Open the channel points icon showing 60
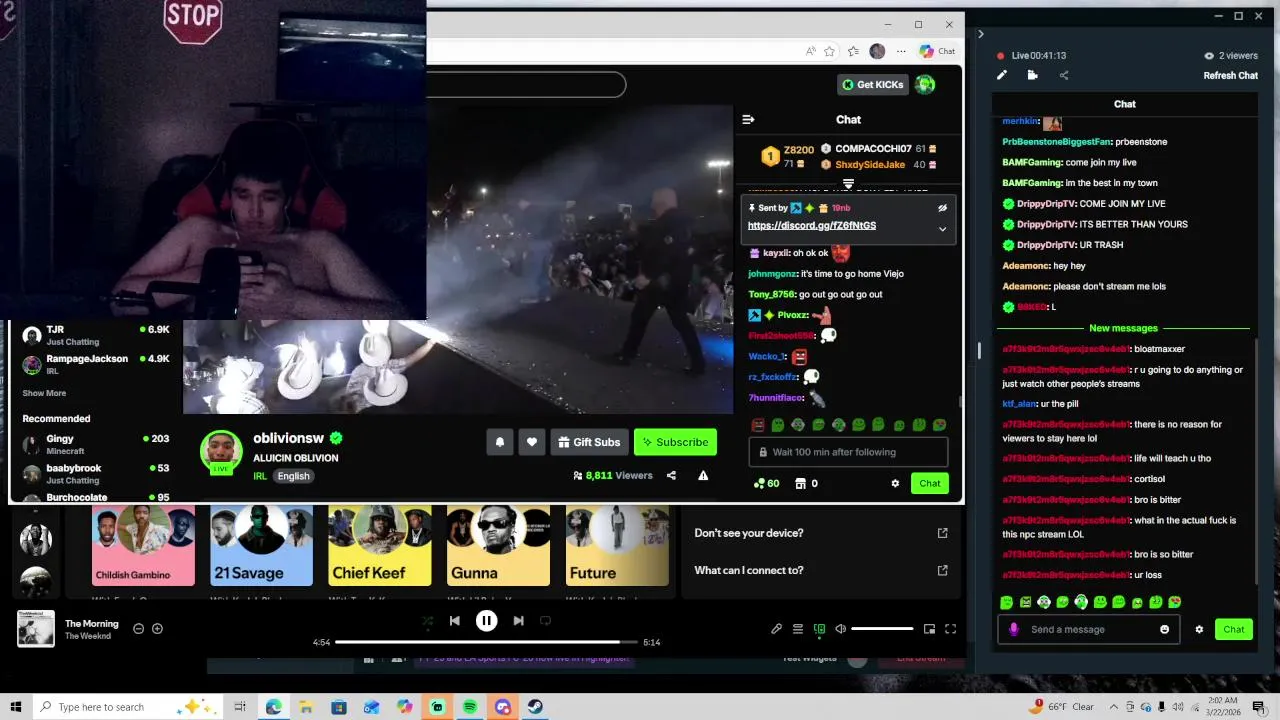 (x=766, y=483)
